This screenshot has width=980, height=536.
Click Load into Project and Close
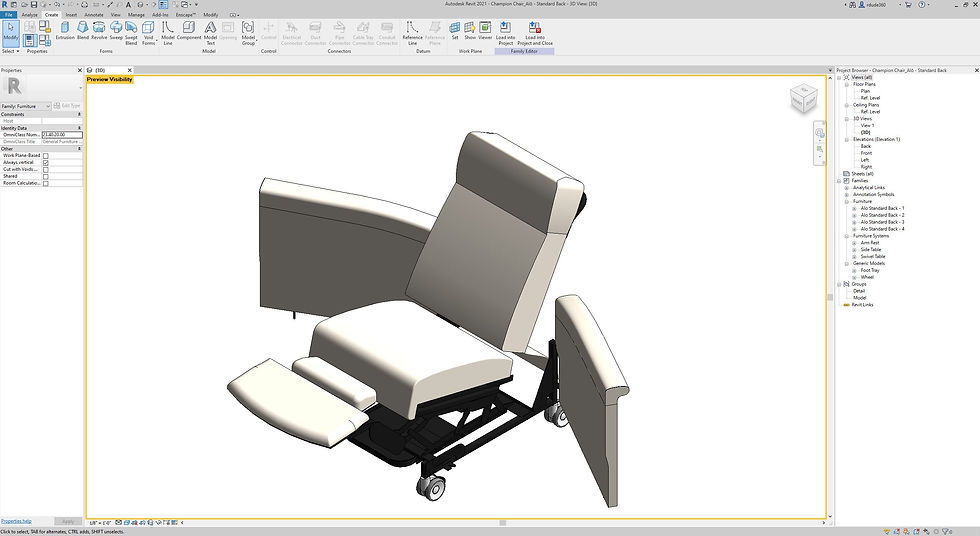point(535,33)
